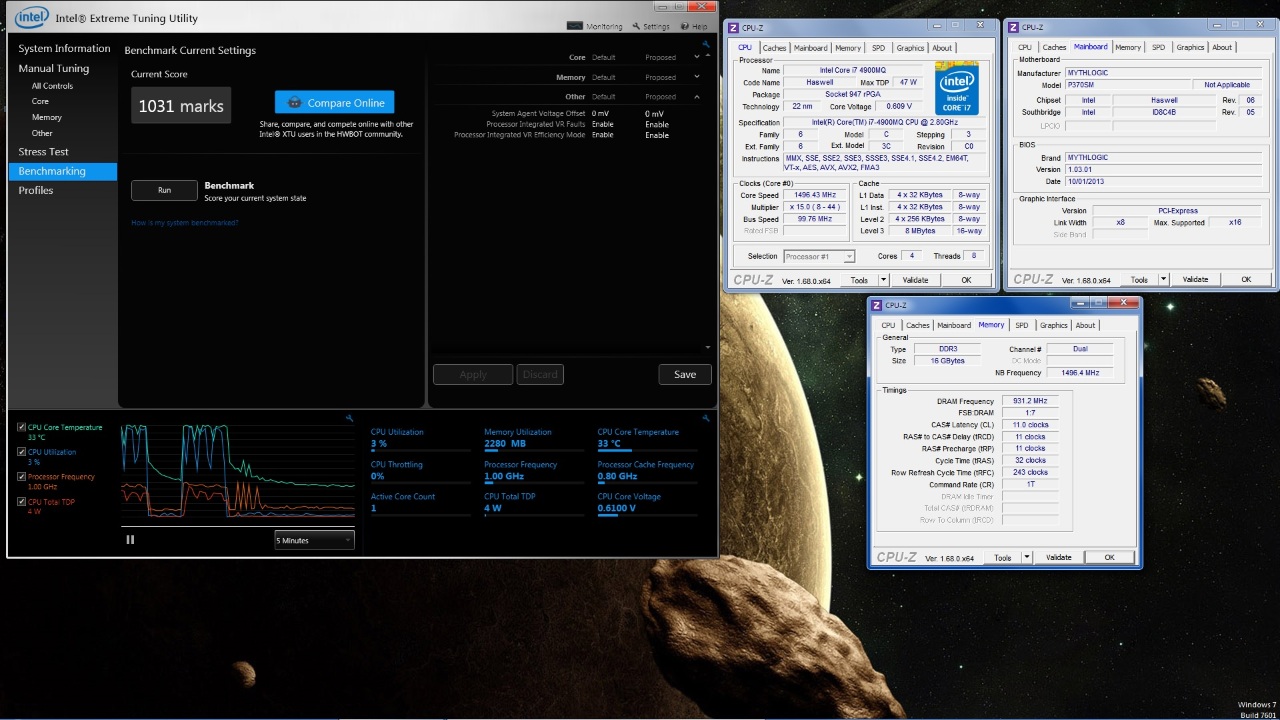This screenshot has width=1280, height=720.
Task: Click wrench icon above the Core settings
Action: coord(706,45)
